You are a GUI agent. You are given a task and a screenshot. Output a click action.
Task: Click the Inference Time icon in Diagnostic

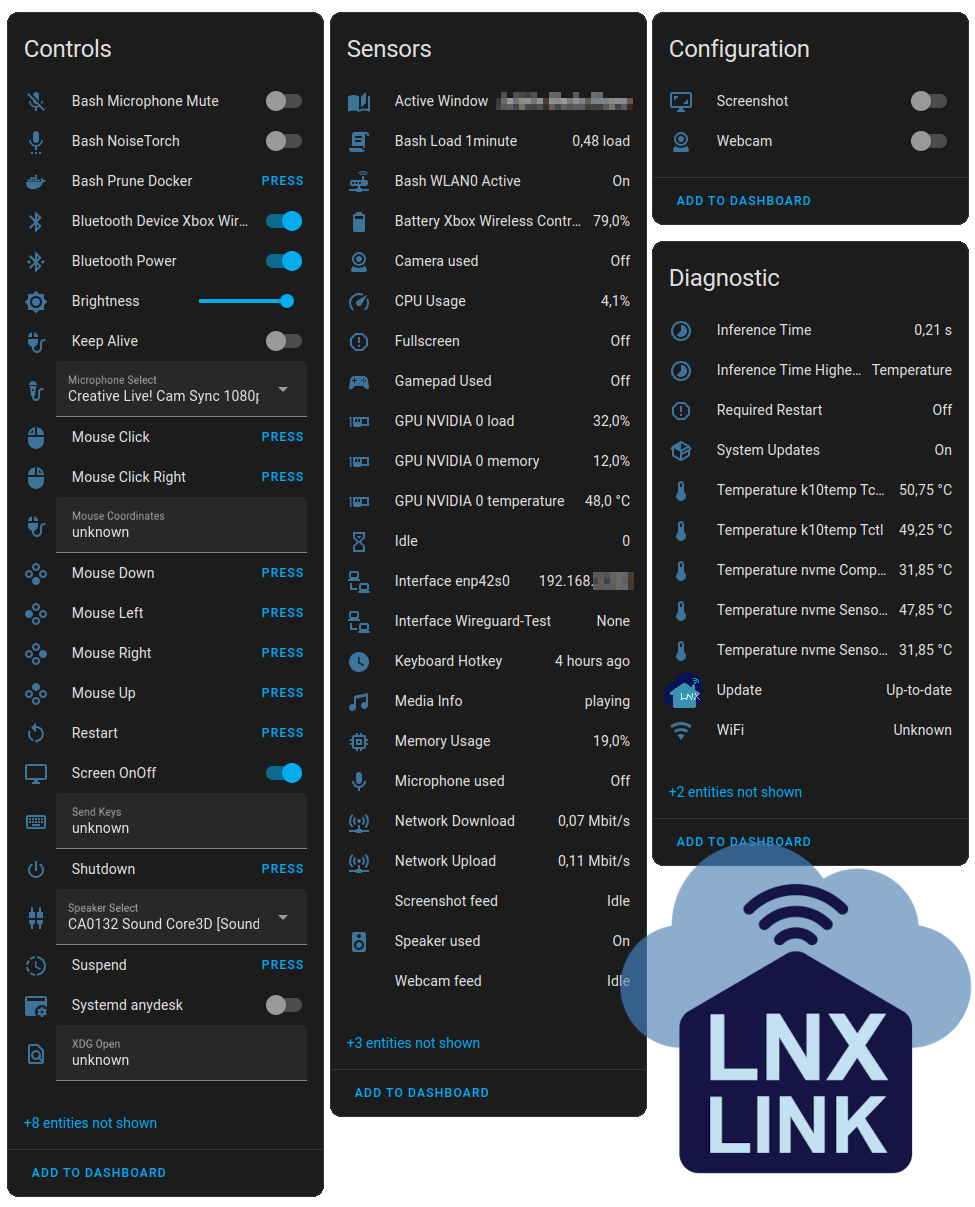coord(681,330)
